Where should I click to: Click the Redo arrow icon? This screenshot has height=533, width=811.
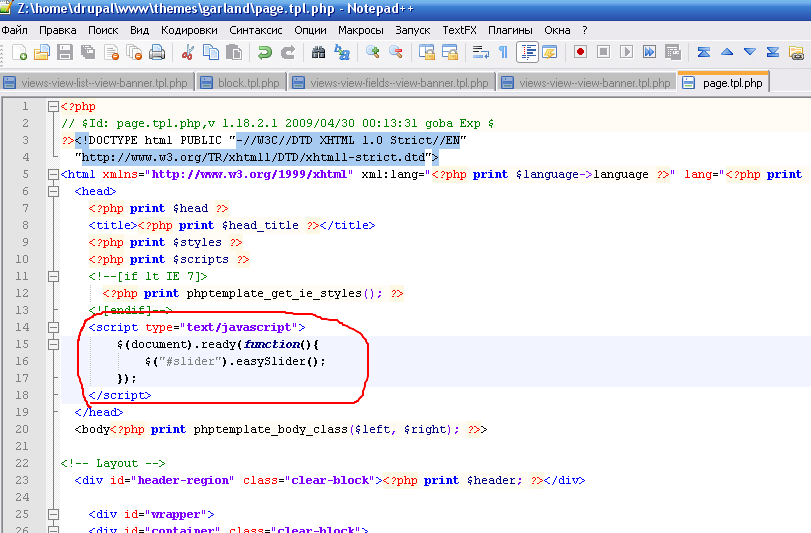(288, 52)
